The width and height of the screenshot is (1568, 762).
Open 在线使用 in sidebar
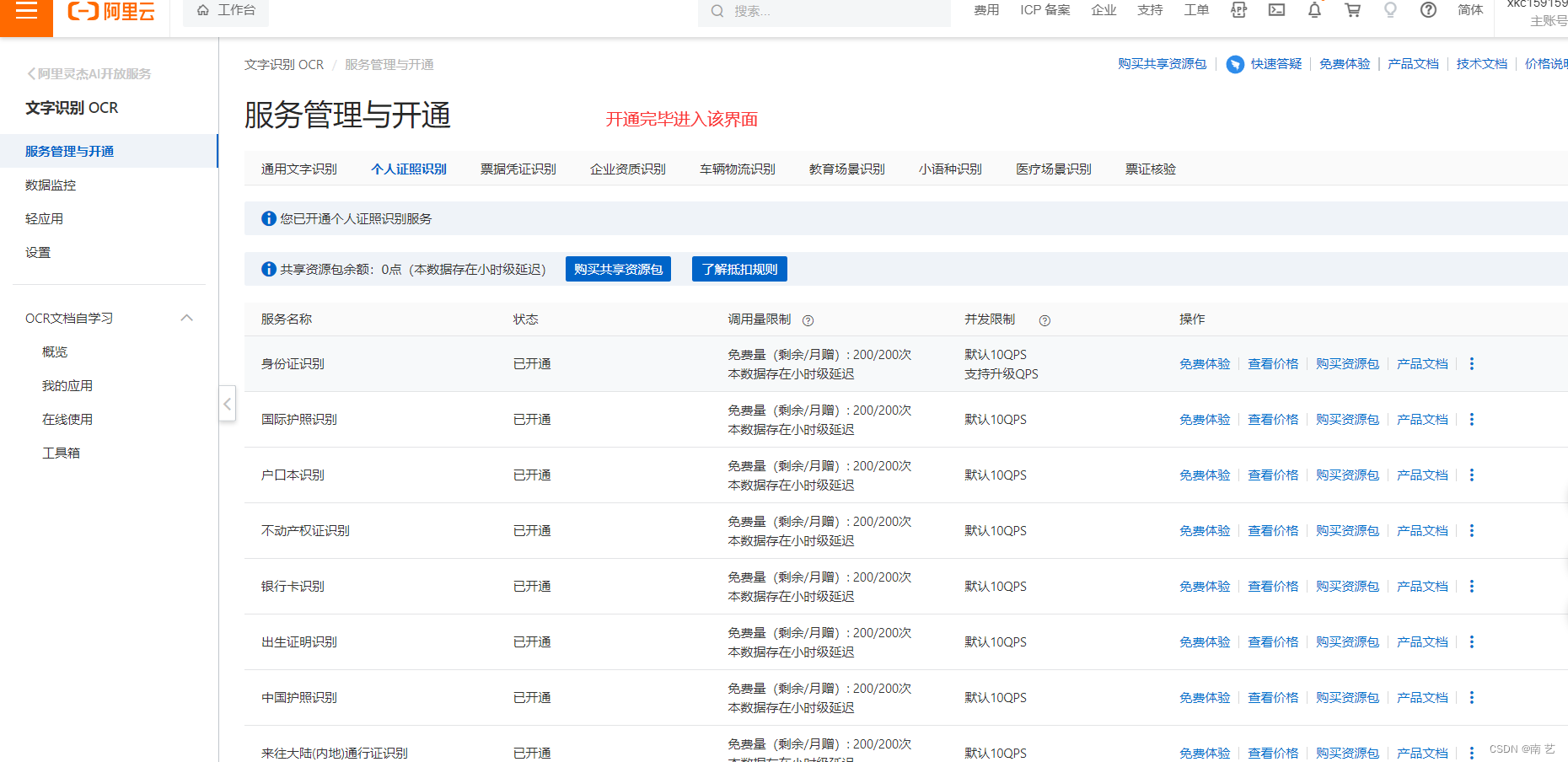[x=67, y=419]
